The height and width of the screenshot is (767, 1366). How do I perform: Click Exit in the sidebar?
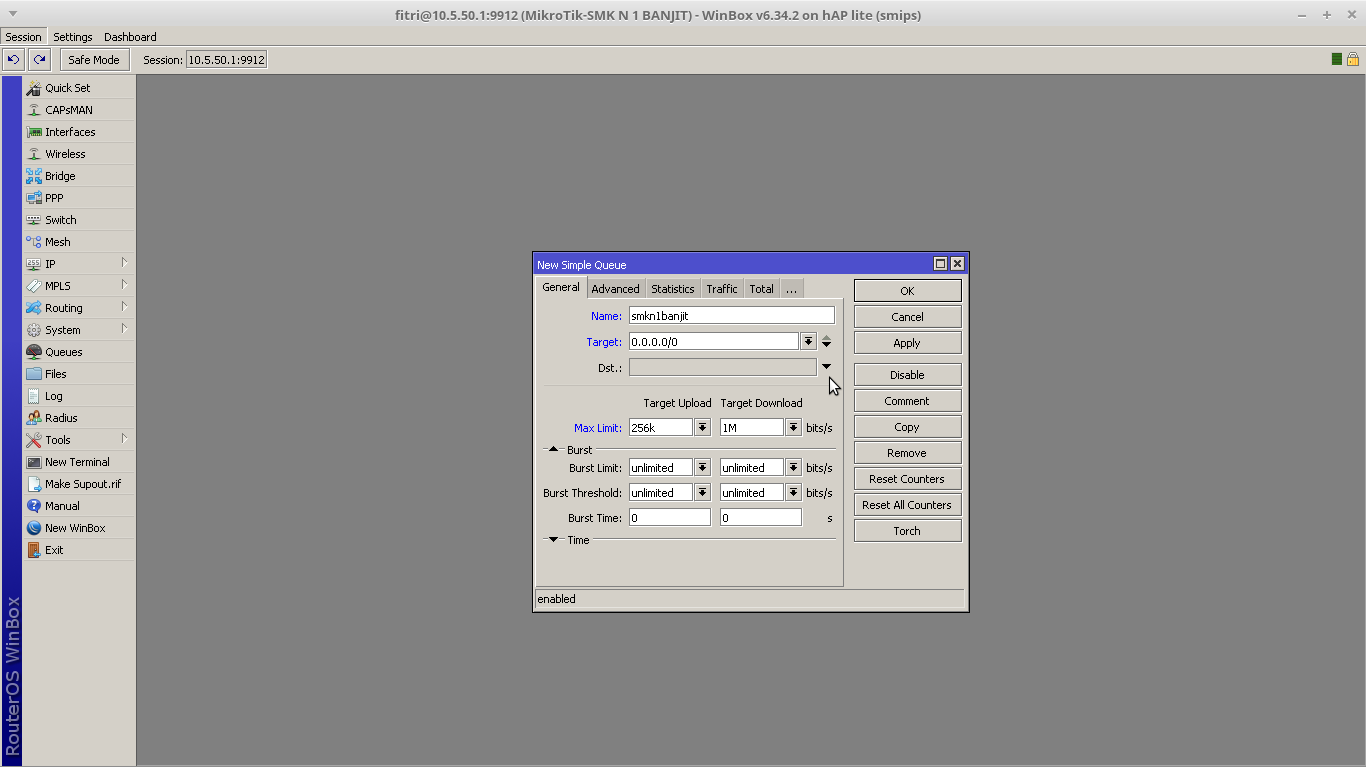78,550
